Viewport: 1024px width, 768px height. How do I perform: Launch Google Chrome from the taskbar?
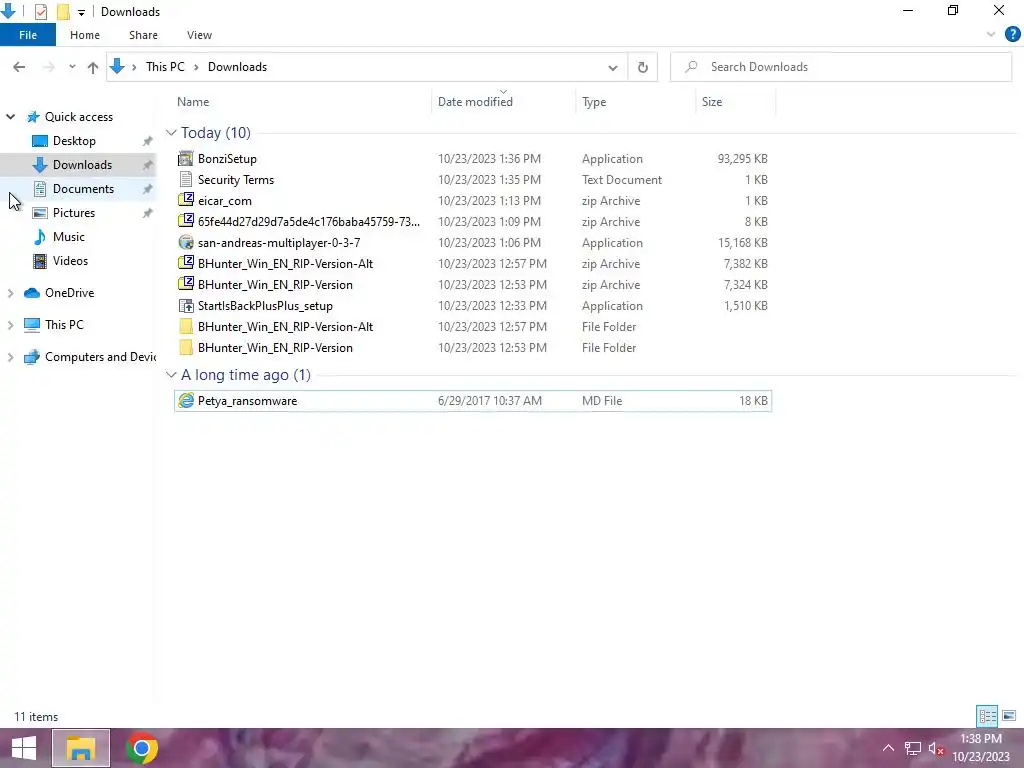(x=142, y=748)
